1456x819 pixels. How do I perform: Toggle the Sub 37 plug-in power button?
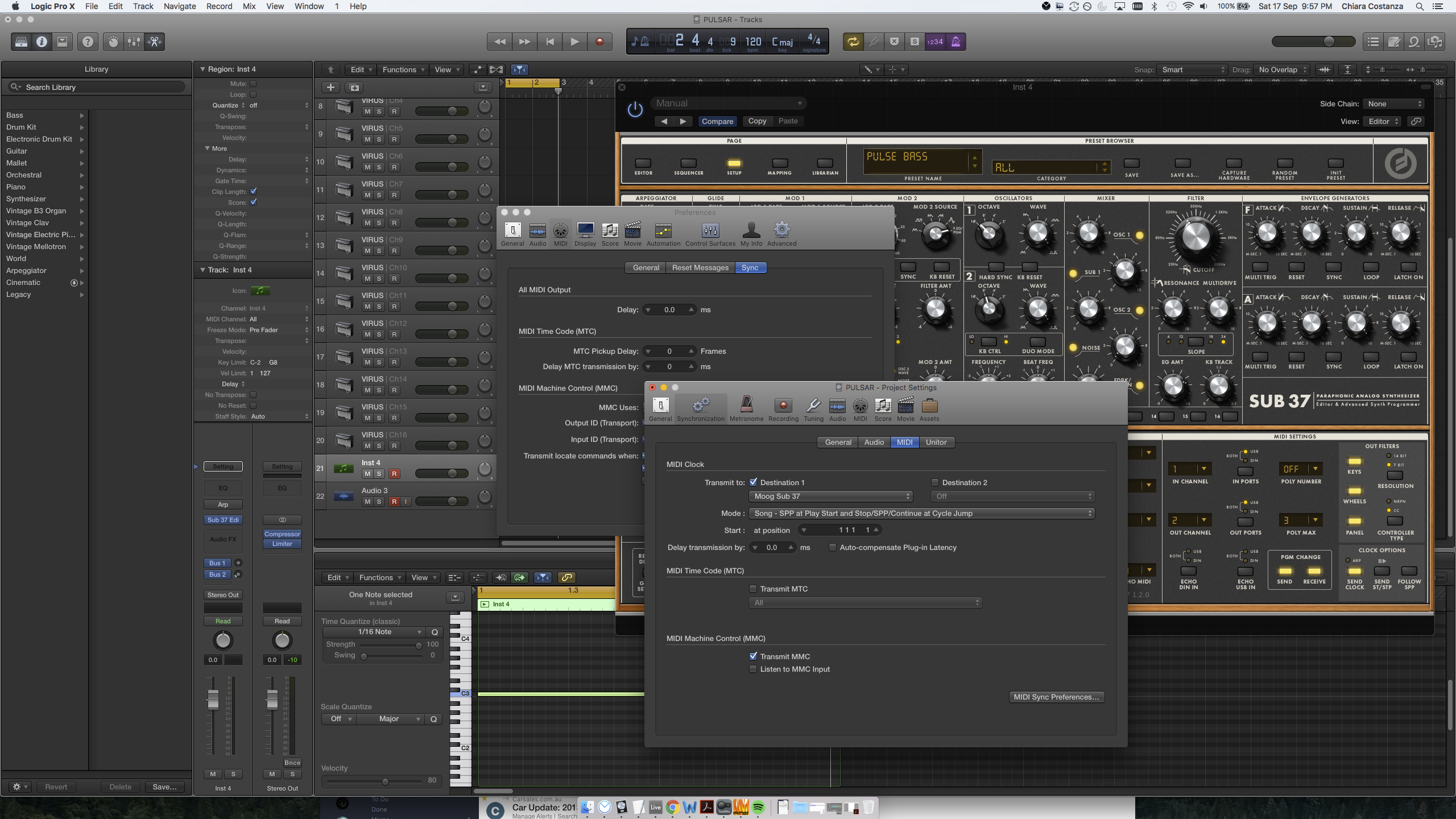tap(635, 109)
